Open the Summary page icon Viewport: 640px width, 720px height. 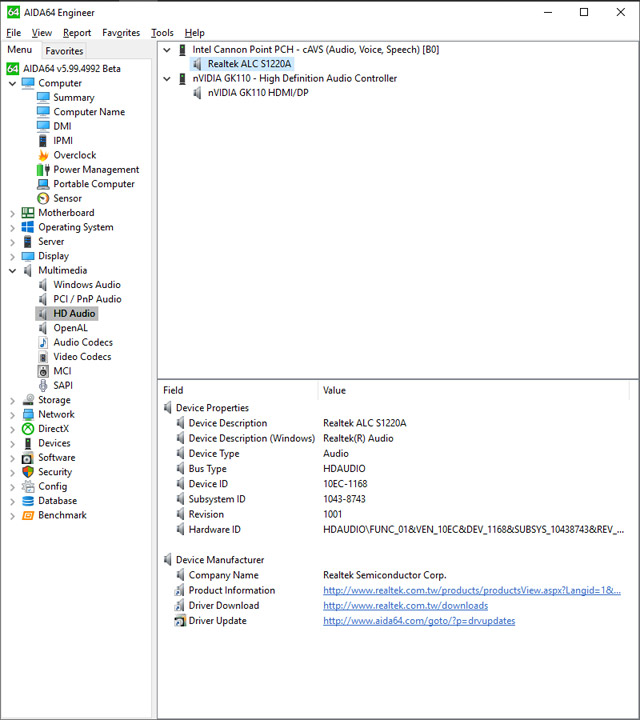[x=43, y=97]
